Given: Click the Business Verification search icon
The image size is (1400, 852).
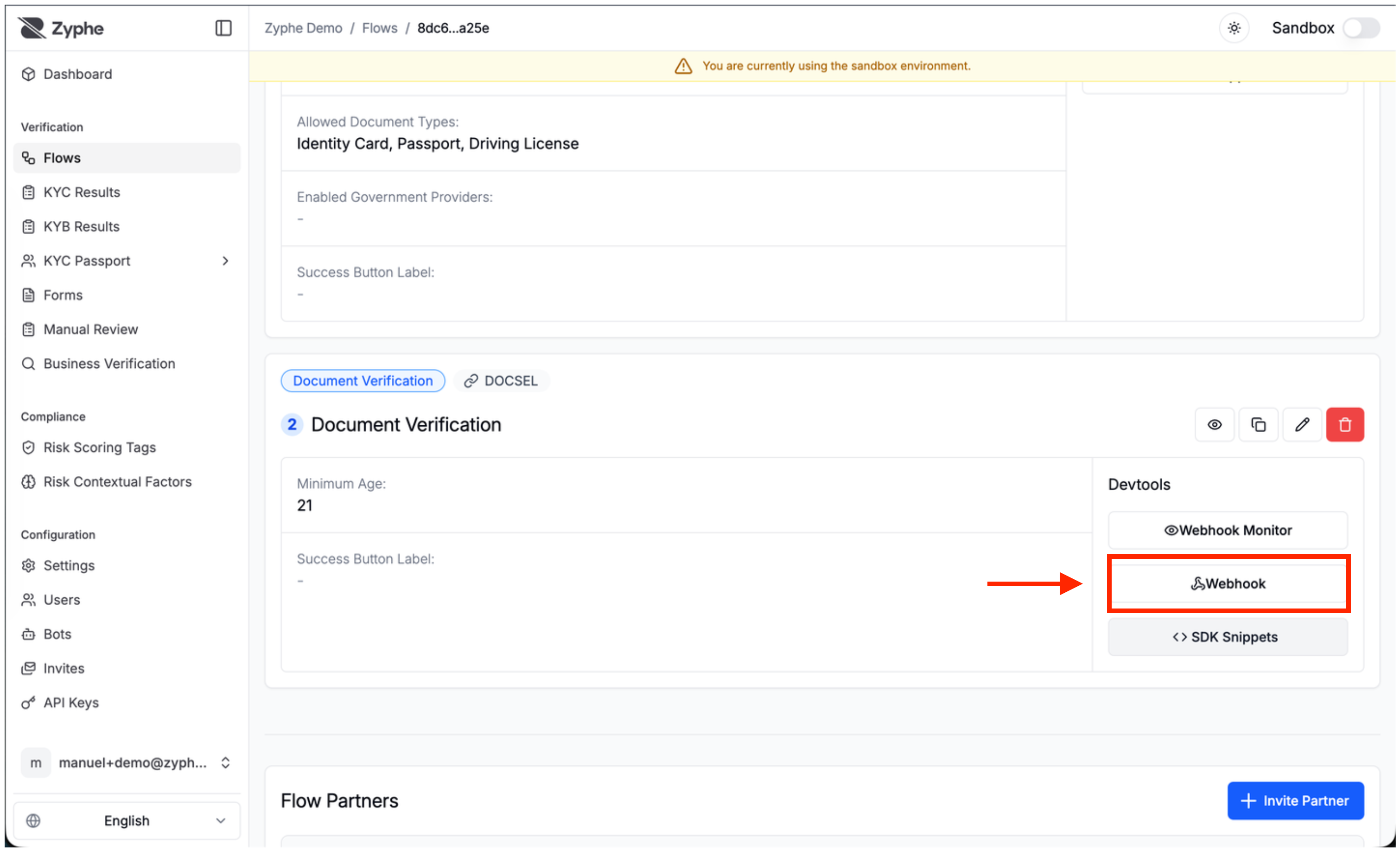Looking at the screenshot, I should click(28, 363).
